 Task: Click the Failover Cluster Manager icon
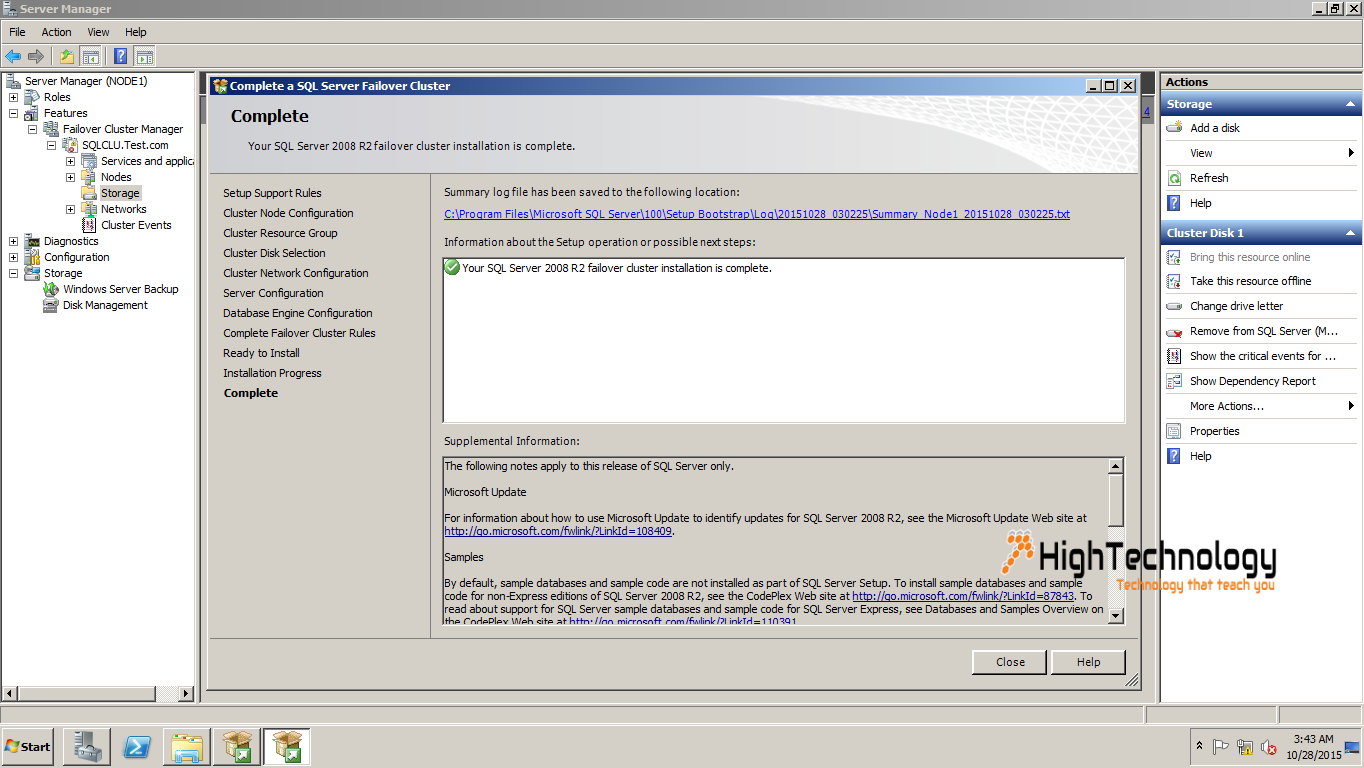51,129
